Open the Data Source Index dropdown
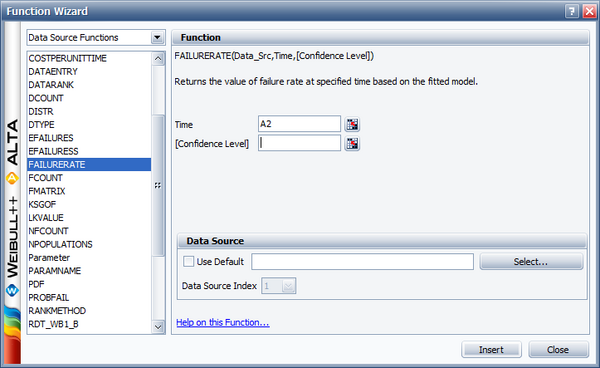 (279, 286)
